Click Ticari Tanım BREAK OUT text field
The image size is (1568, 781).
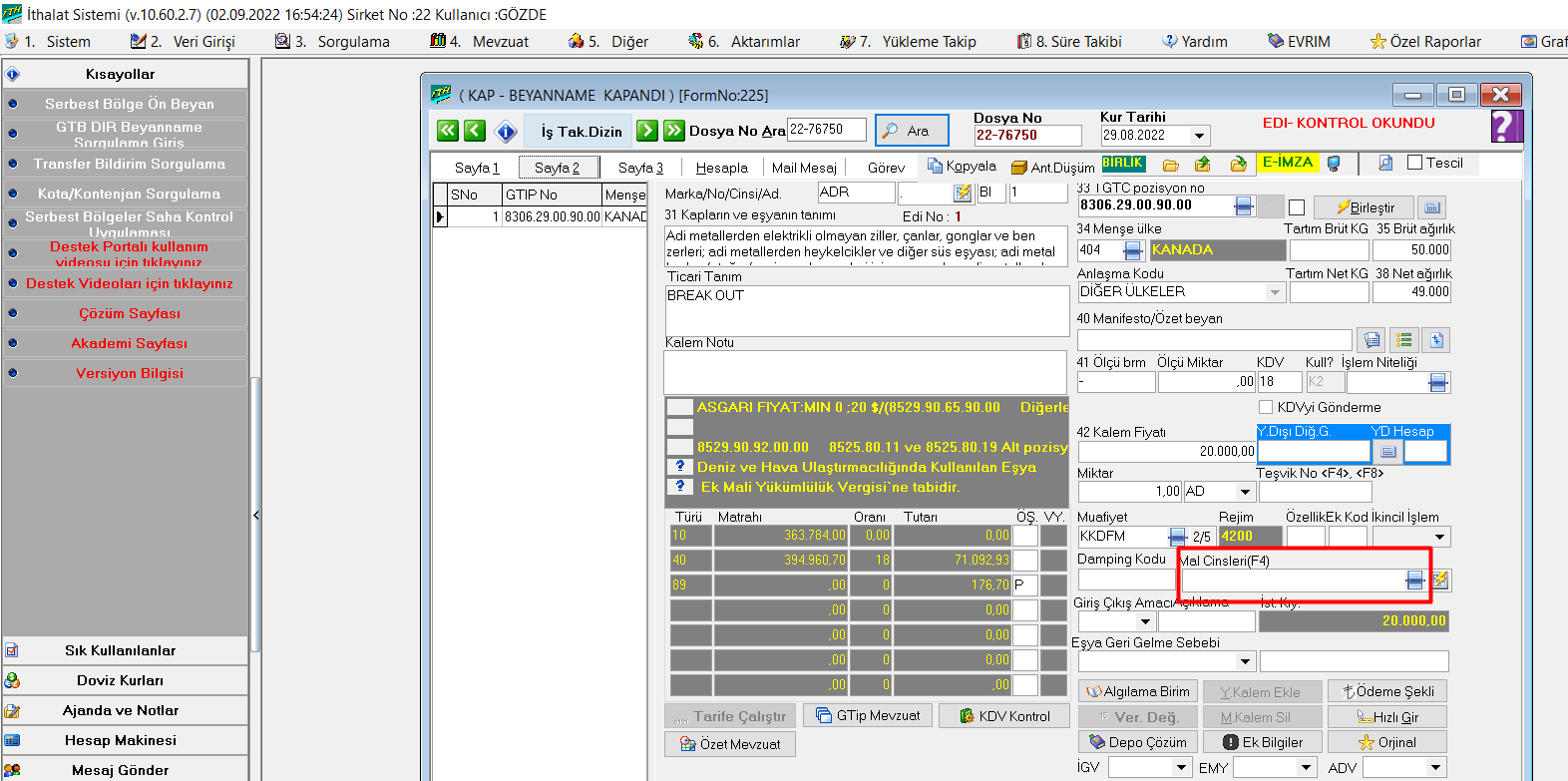click(866, 311)
